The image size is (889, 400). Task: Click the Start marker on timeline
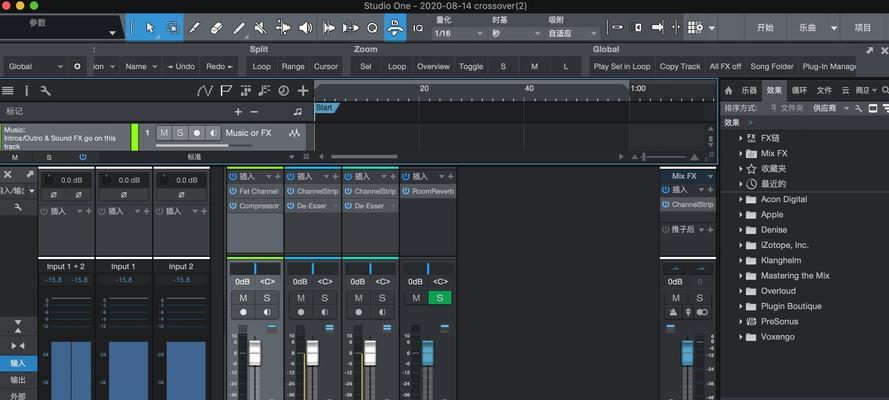pyautogui.click(x=327, y=108)
